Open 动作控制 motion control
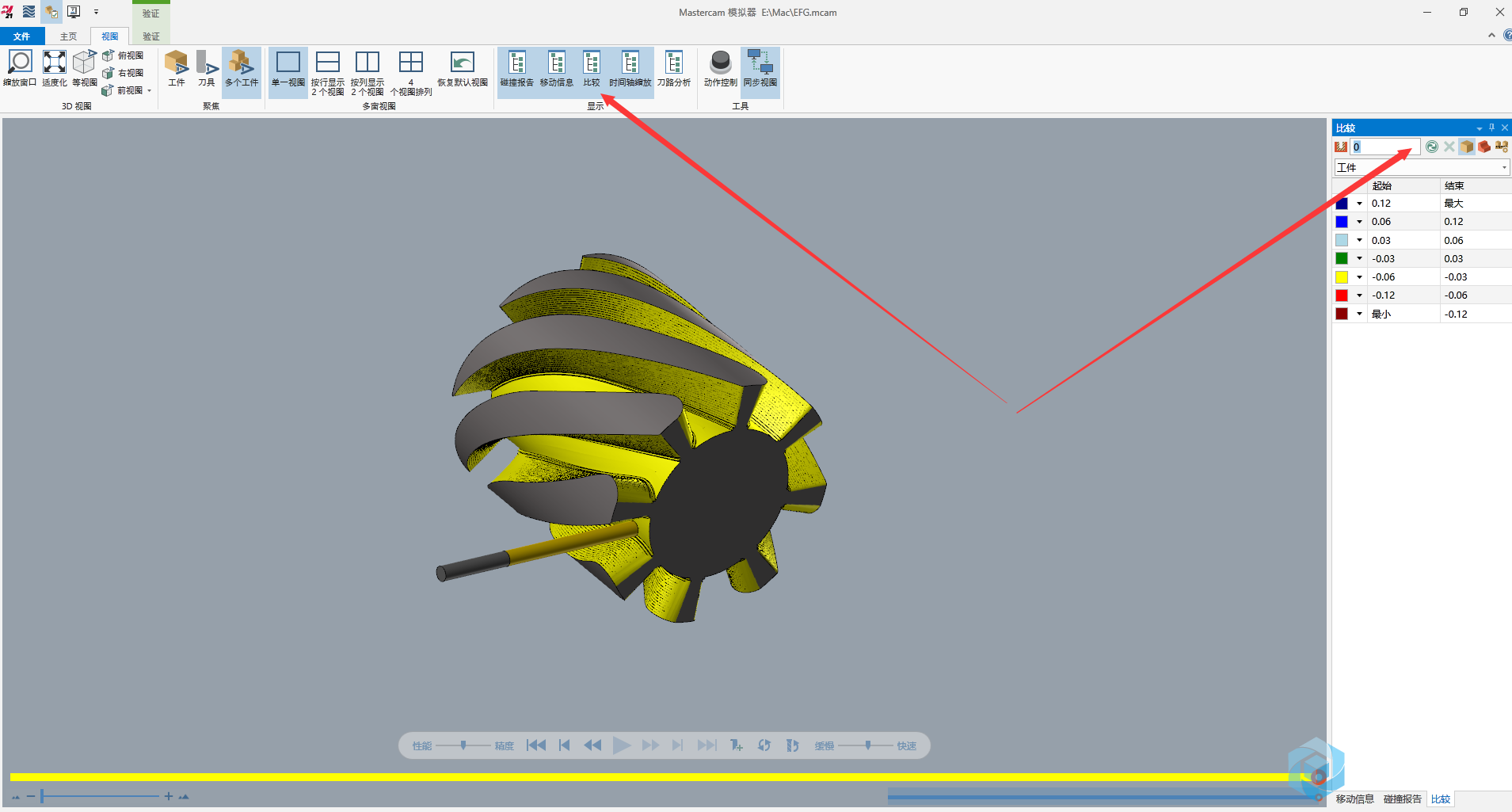The height and width of the screenshot is (812, 1512). pos(721,68)
